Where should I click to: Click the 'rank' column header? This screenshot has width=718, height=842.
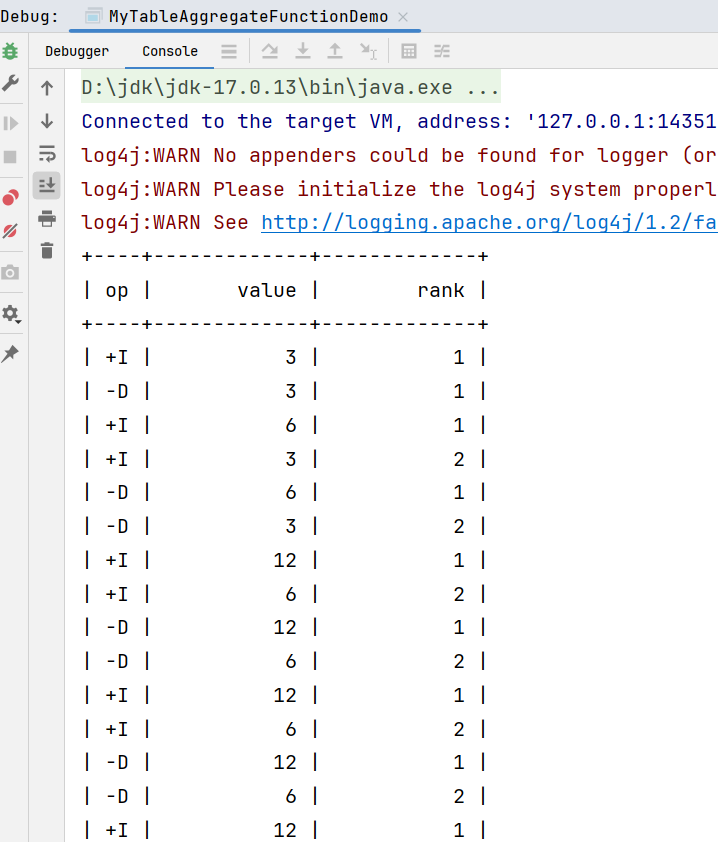tap(441, 291)
